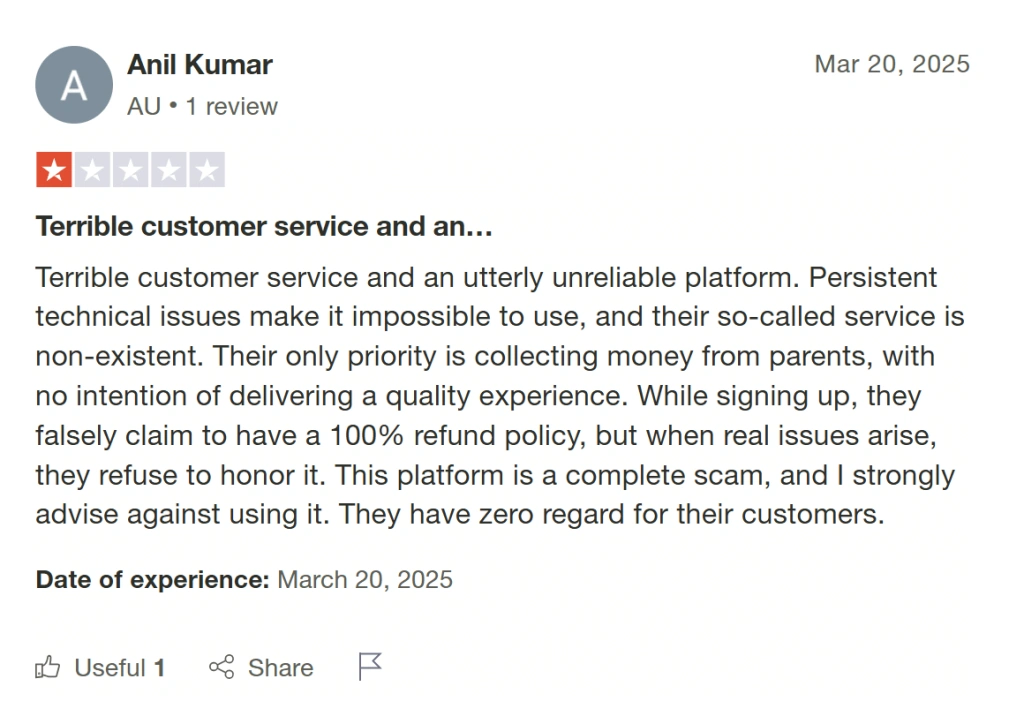Select the Share icon
The width and height of the screenshot is (1024, 724).
[222, 667]
